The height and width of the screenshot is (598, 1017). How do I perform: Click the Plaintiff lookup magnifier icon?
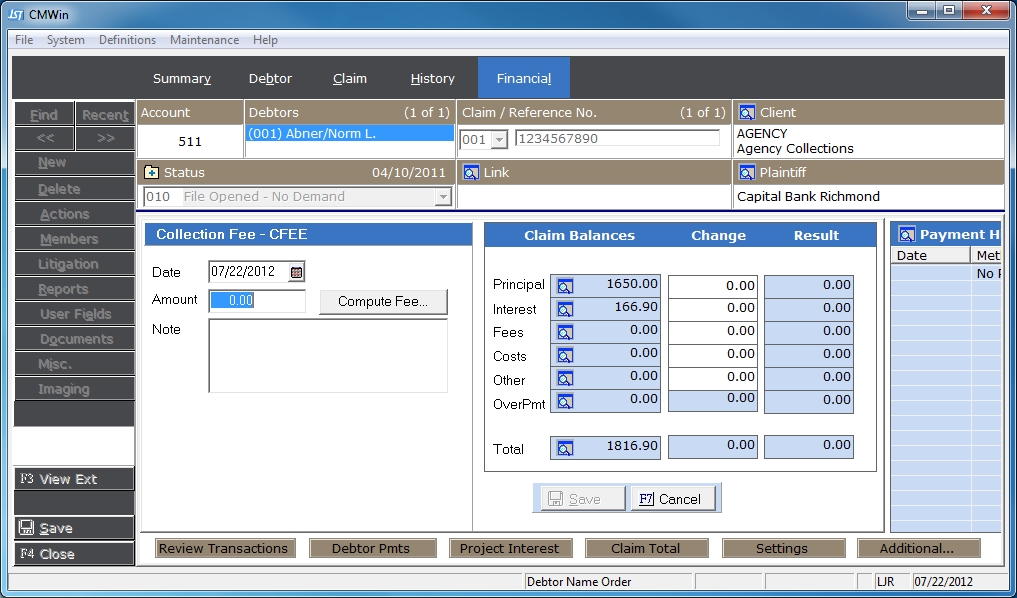747,173
